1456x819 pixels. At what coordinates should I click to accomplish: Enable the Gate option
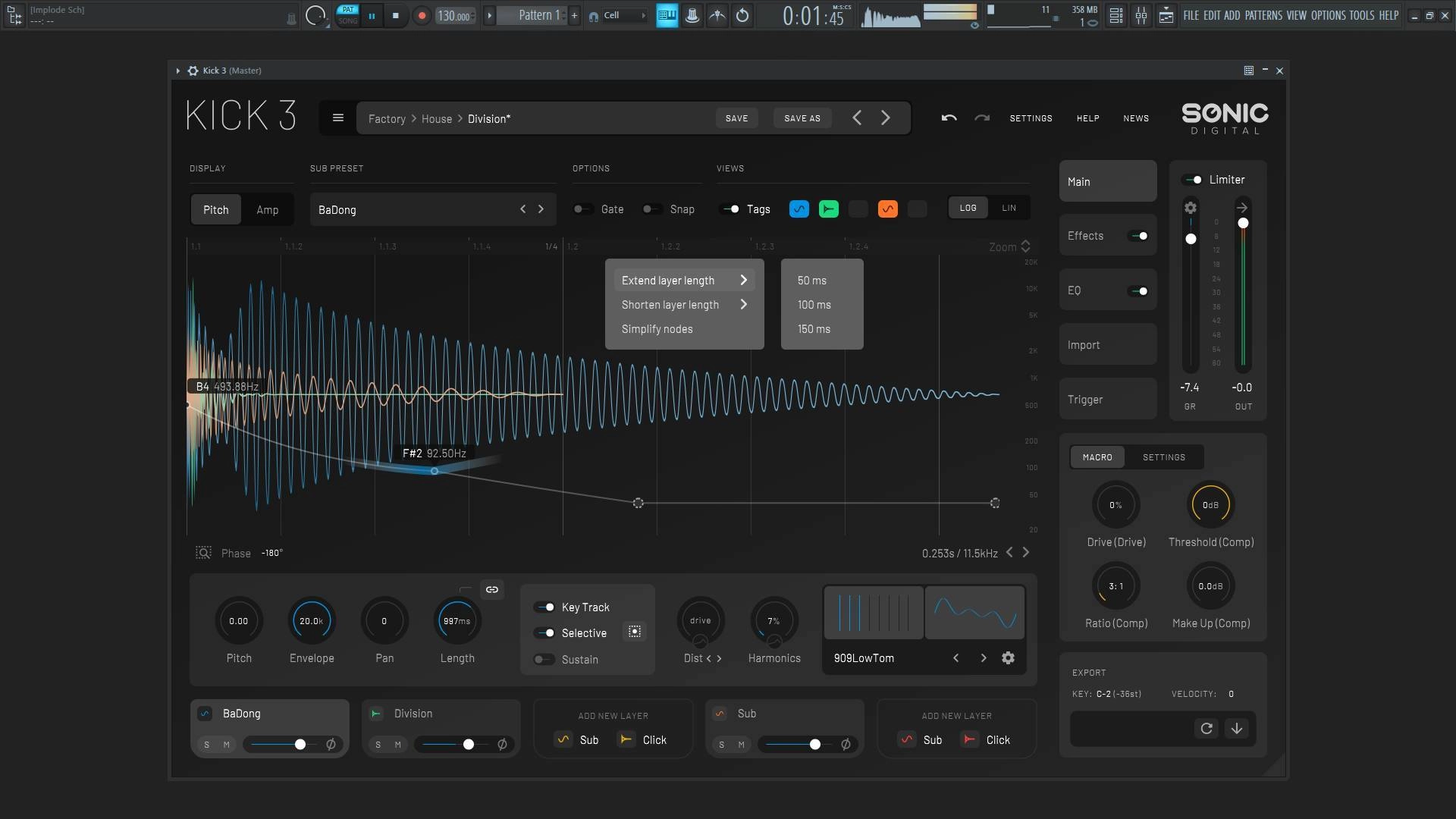coord(582,209)
